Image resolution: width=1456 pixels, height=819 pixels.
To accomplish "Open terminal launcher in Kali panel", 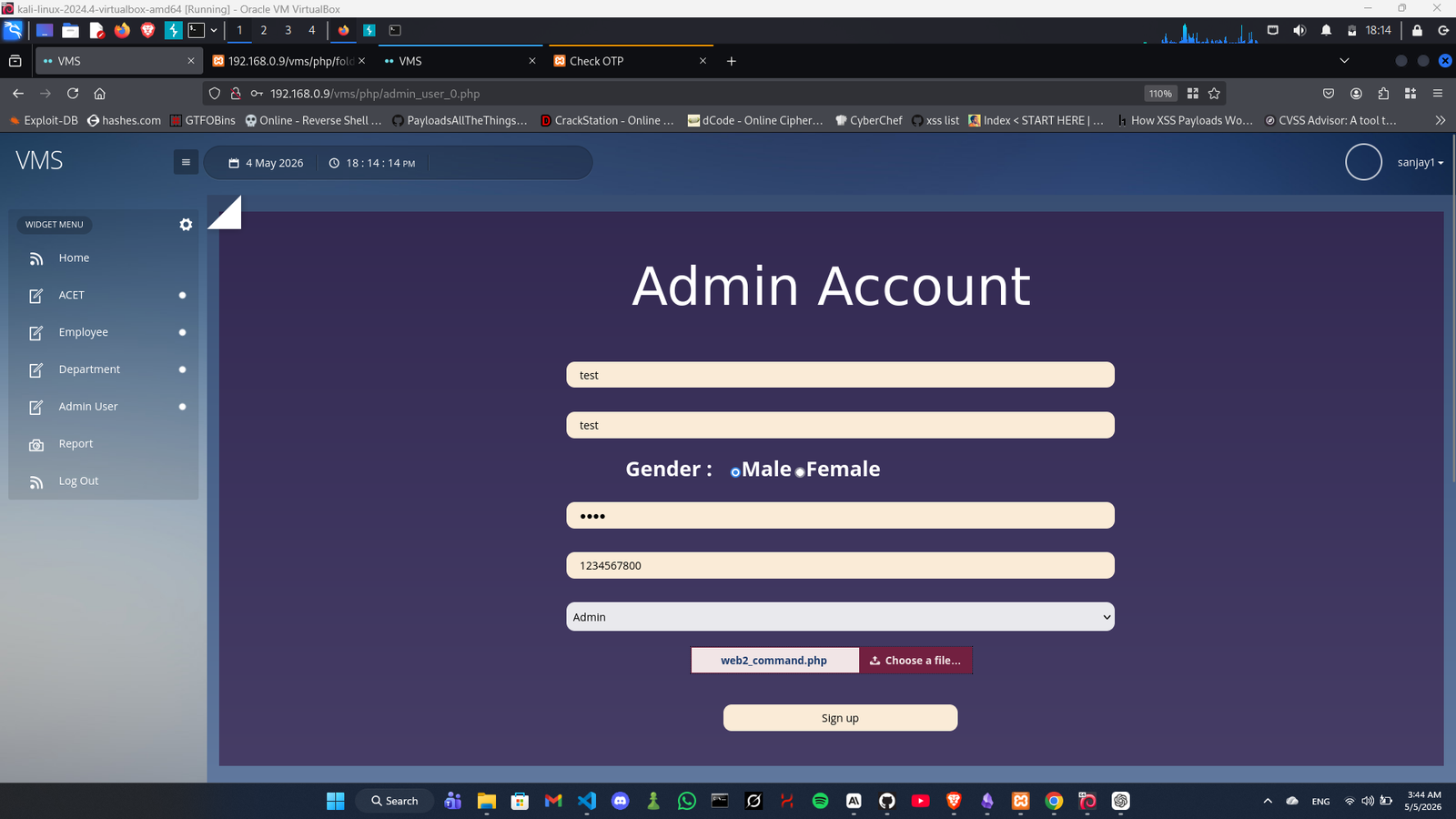I will click(197, 30).
